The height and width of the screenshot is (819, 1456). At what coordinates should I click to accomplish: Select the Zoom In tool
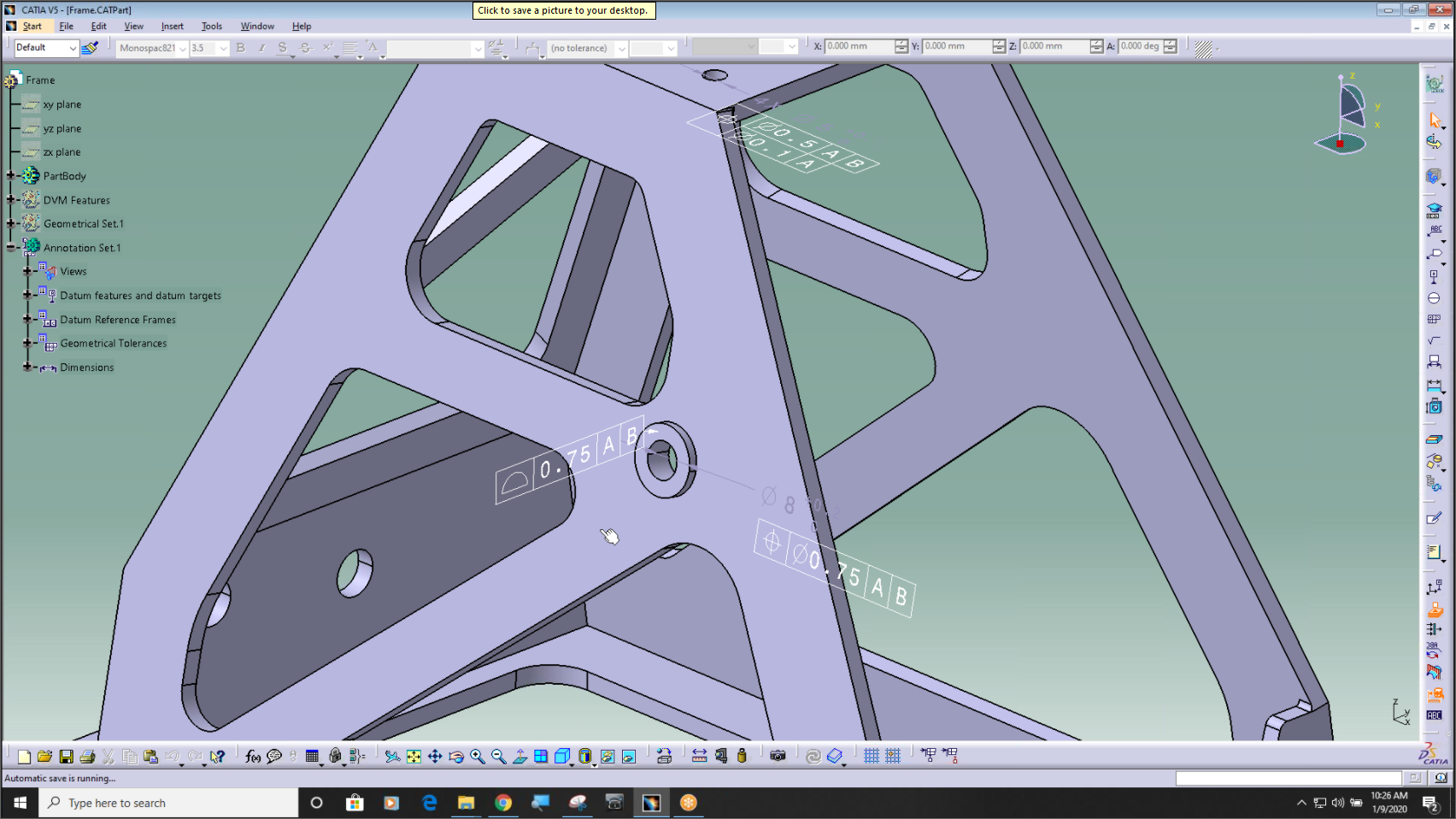coord(478,756)
